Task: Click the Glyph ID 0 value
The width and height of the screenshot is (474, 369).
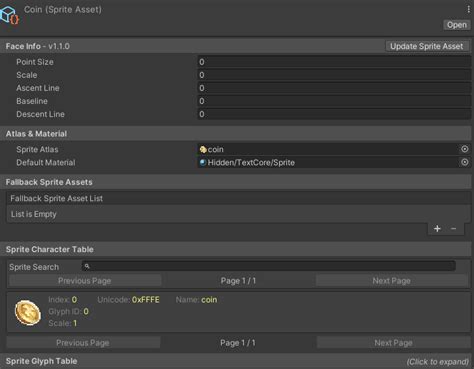Action: coord(86,311)
